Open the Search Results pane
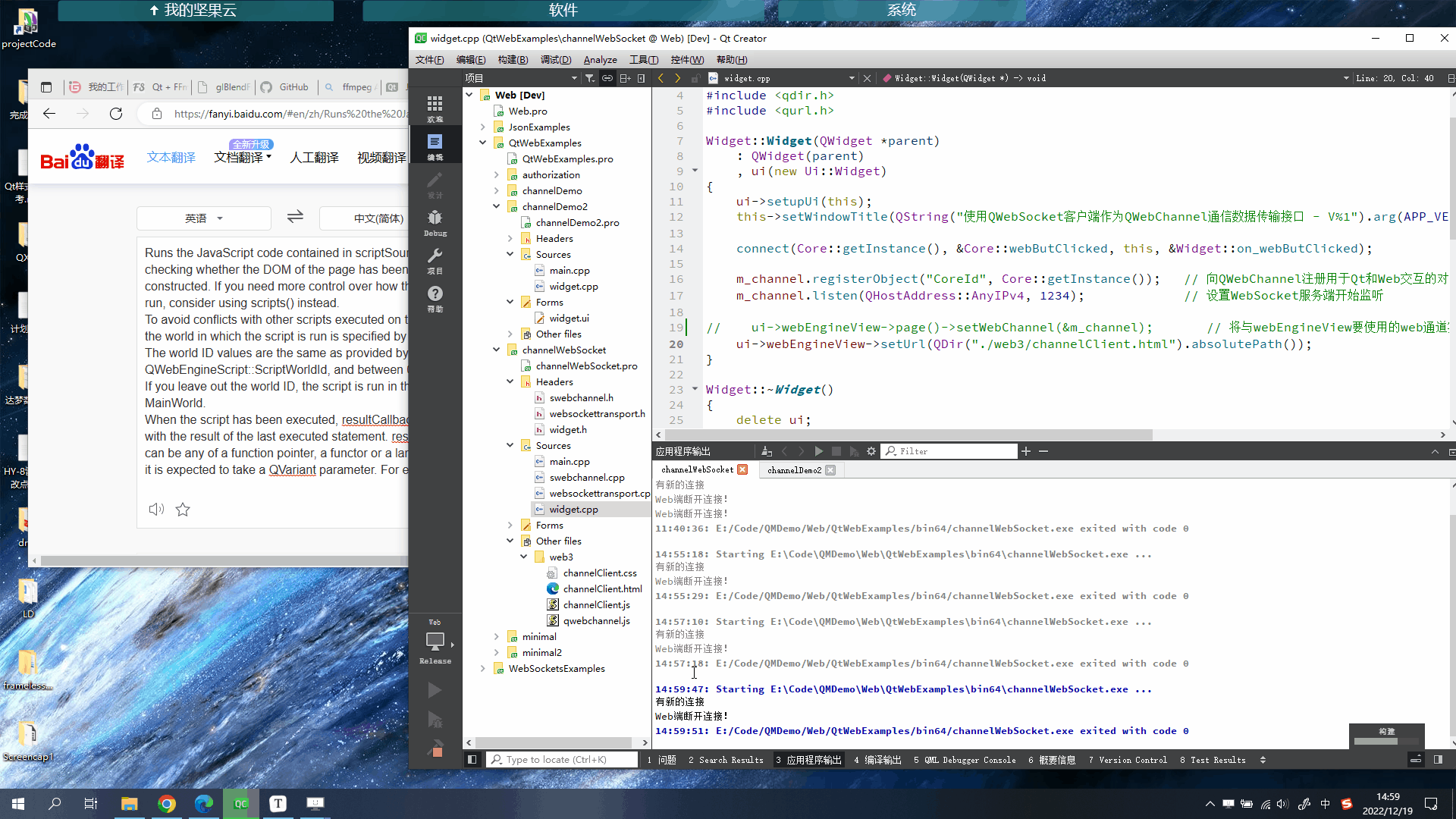This screenshot has width=1456, height=819. tap(726, 759)
